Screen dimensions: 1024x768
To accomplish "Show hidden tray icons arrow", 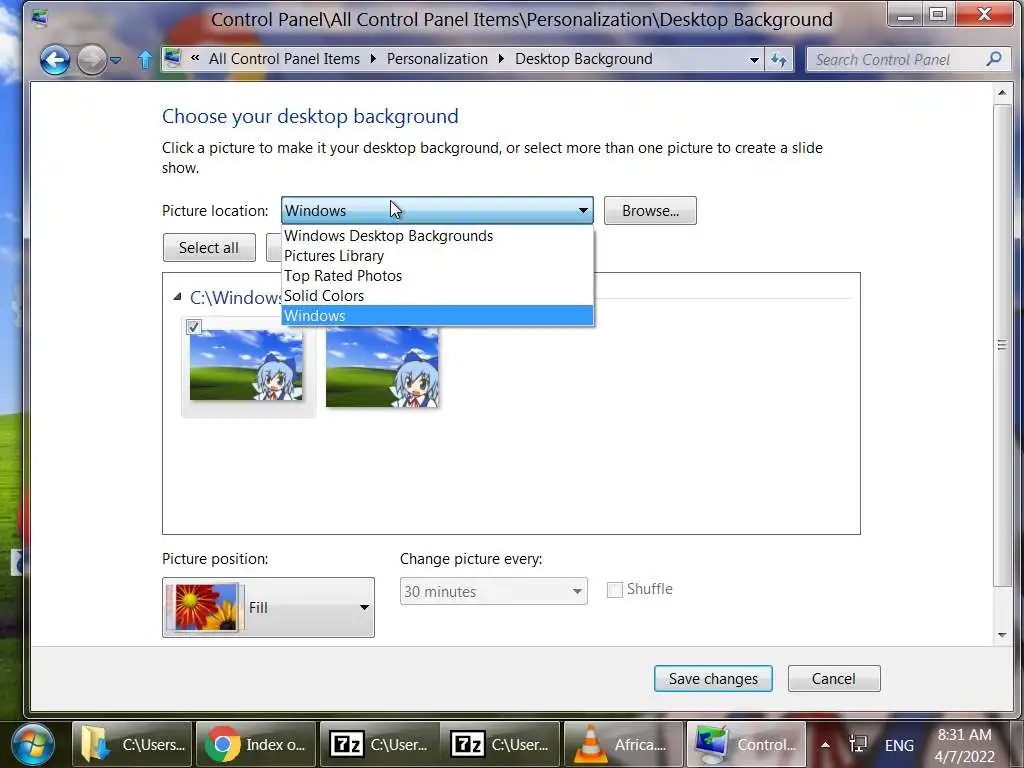I will (825, 744).
